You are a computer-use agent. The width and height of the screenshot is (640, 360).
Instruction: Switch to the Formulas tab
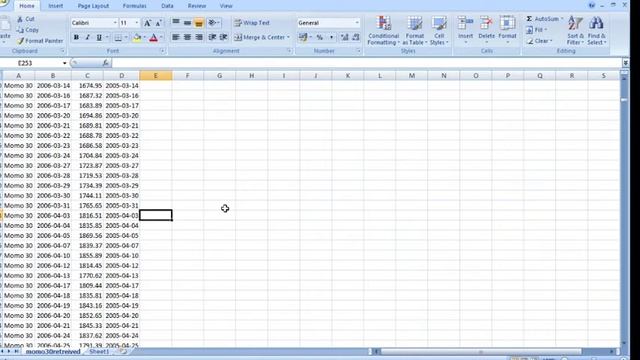[x=135, y=6]
